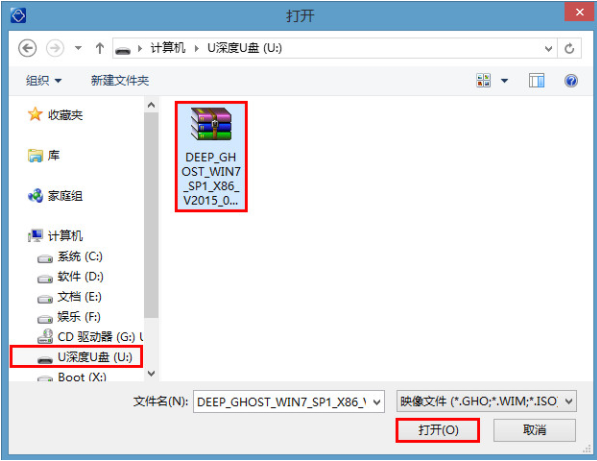Refresh the current folder view
Image resolution: width=597 pixels, height=461 pixels.
[x=569, y=48]
